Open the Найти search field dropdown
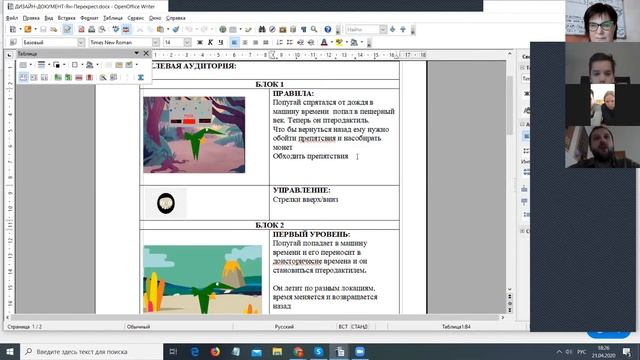640x360 pixels. click(383, 29)
